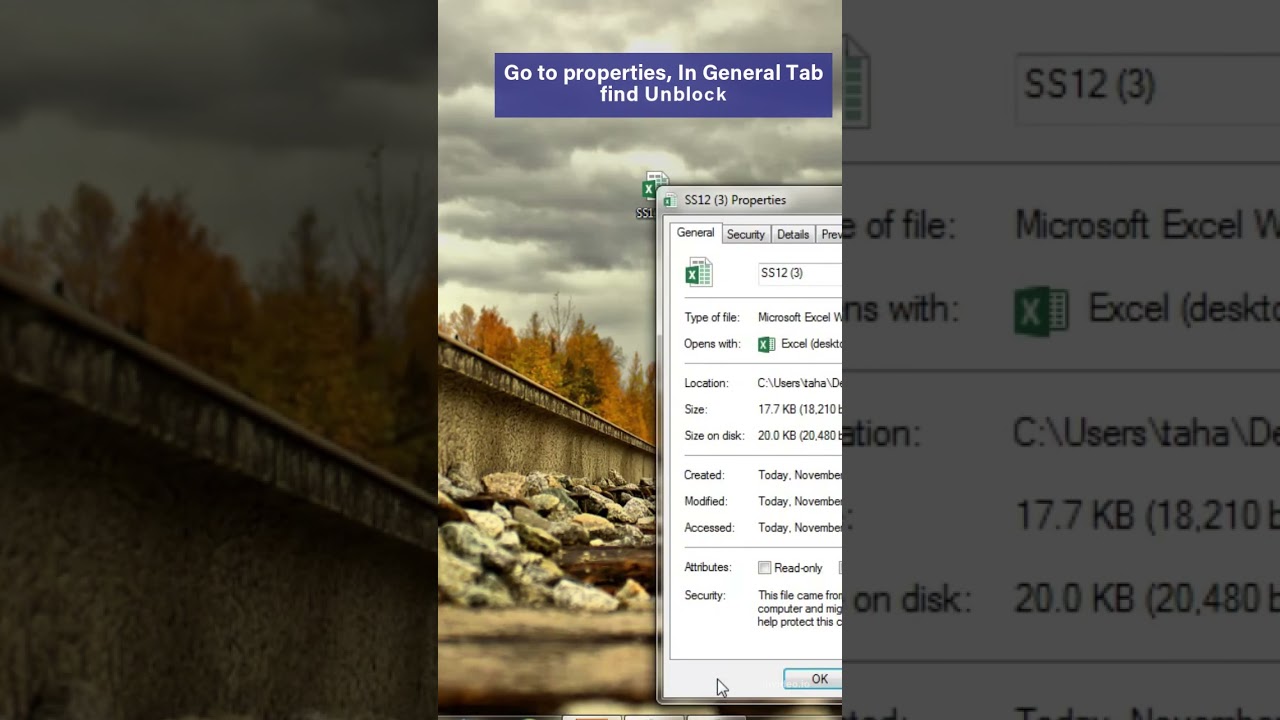1280x720 pixels.
Task: Click the SS12 (3) file name field
Action: (x=798, y=273)
